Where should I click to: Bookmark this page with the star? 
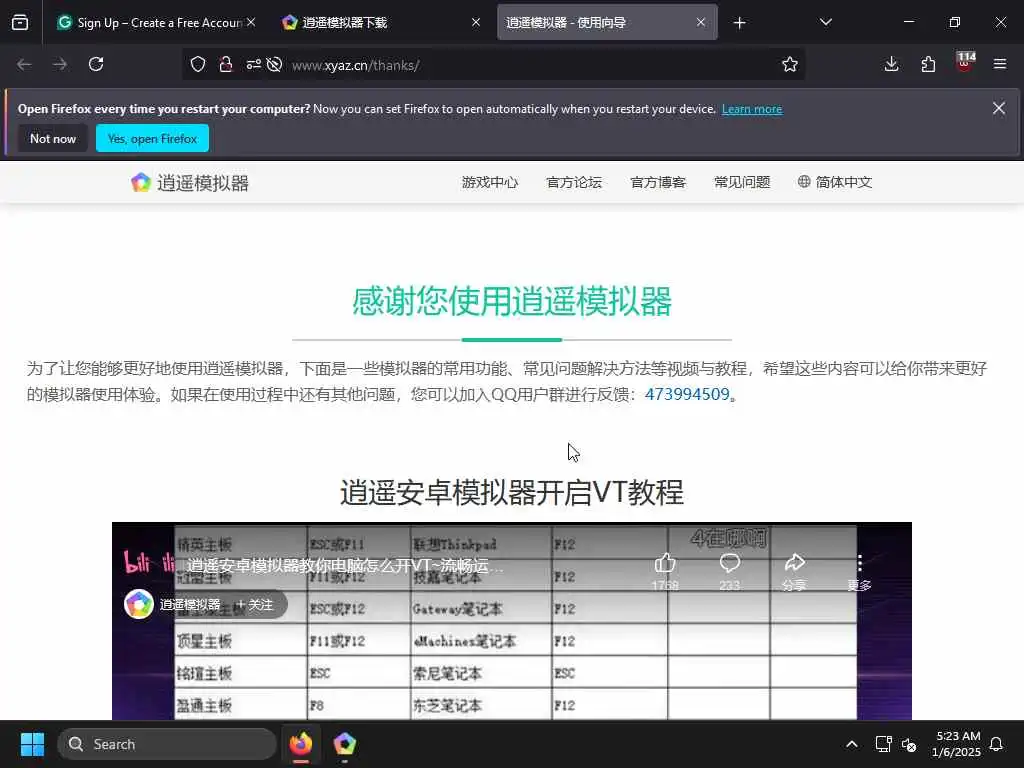pos(790,64)
